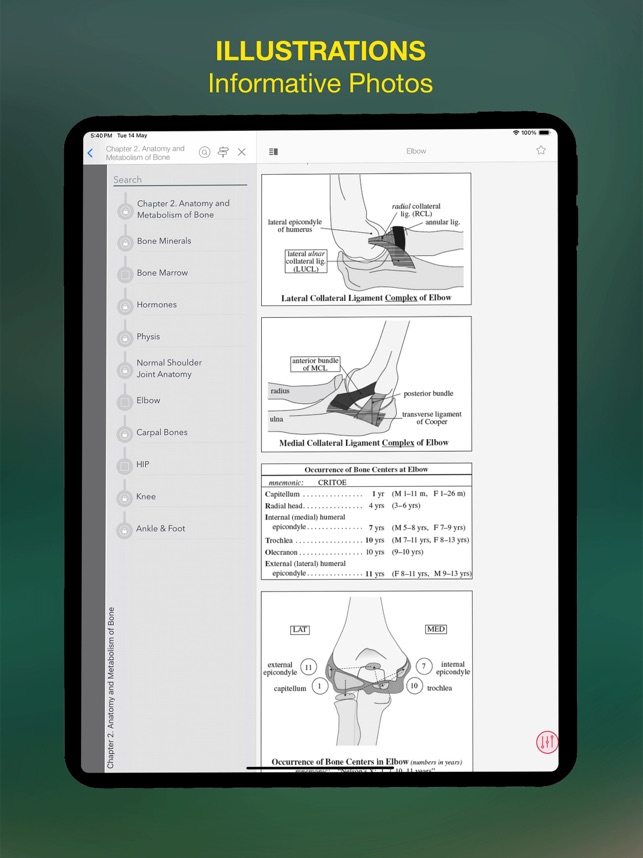Image resolution: width=643 pixels, height=858 pixels.
Task: Tap lock icon beside Normal Shoulder Joint Anatomy
Action: click(125, 370)
